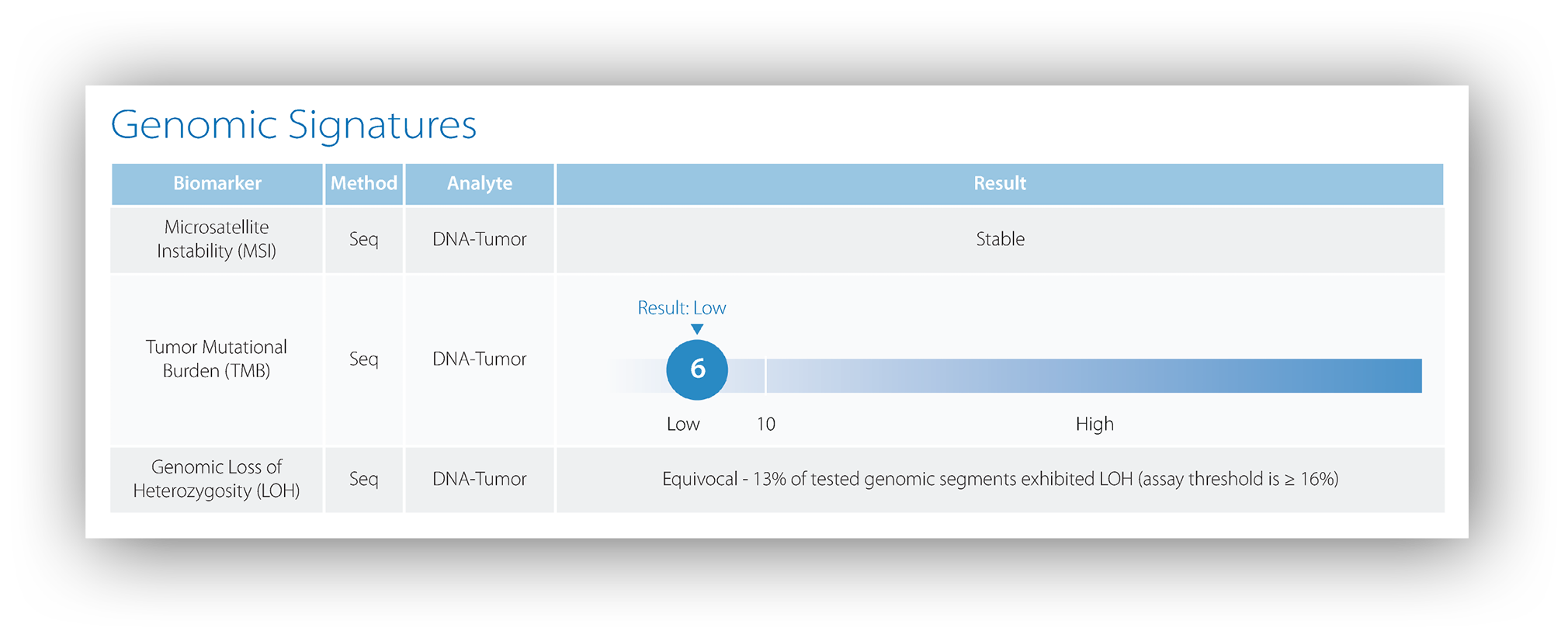Select the Genomic Loss of Heterozygosity cell
This screenshot has height=638, width=1568.
click(x=217, y=479)
